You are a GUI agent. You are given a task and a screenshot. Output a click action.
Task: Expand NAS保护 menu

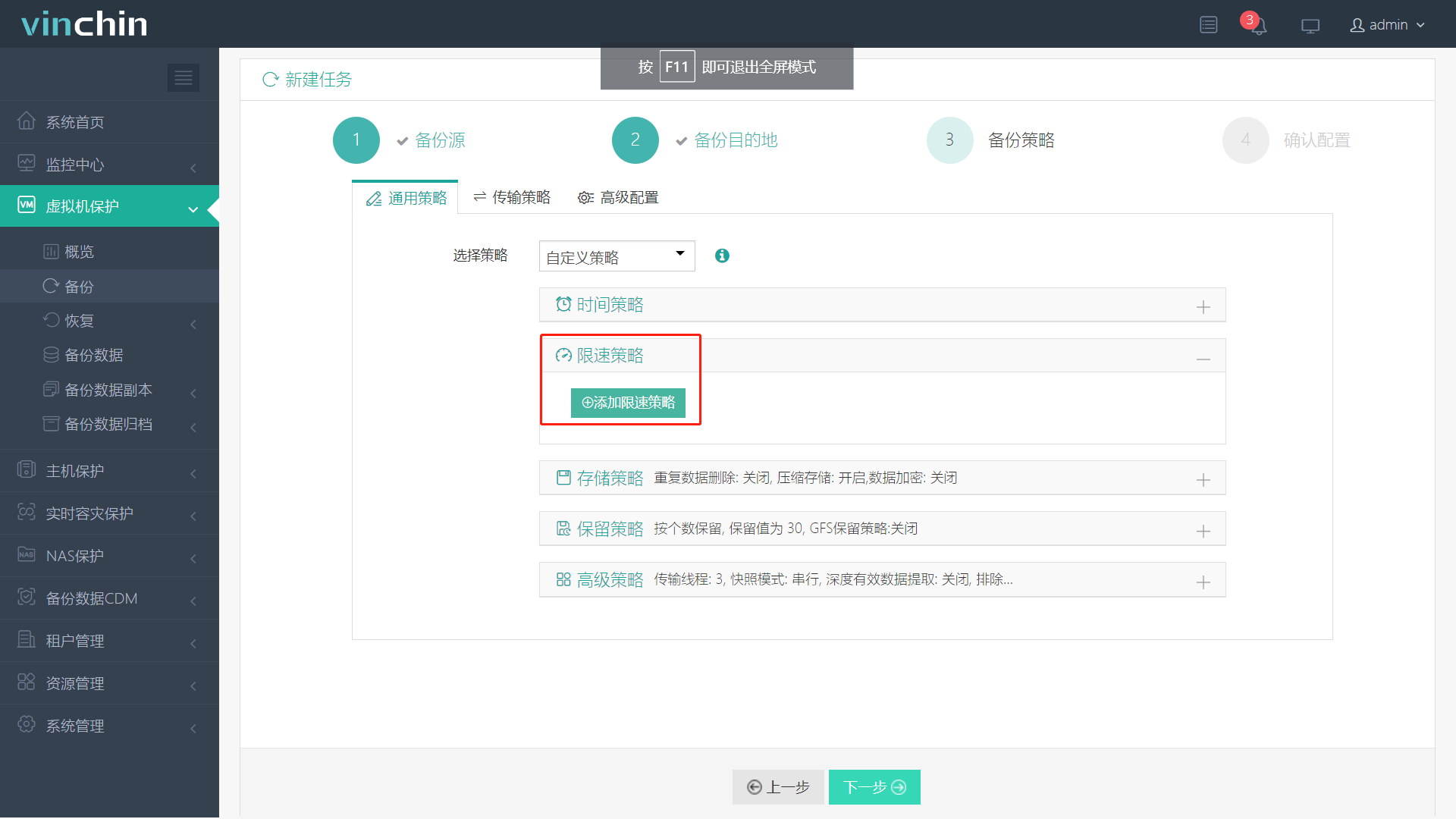click(109, 556)
